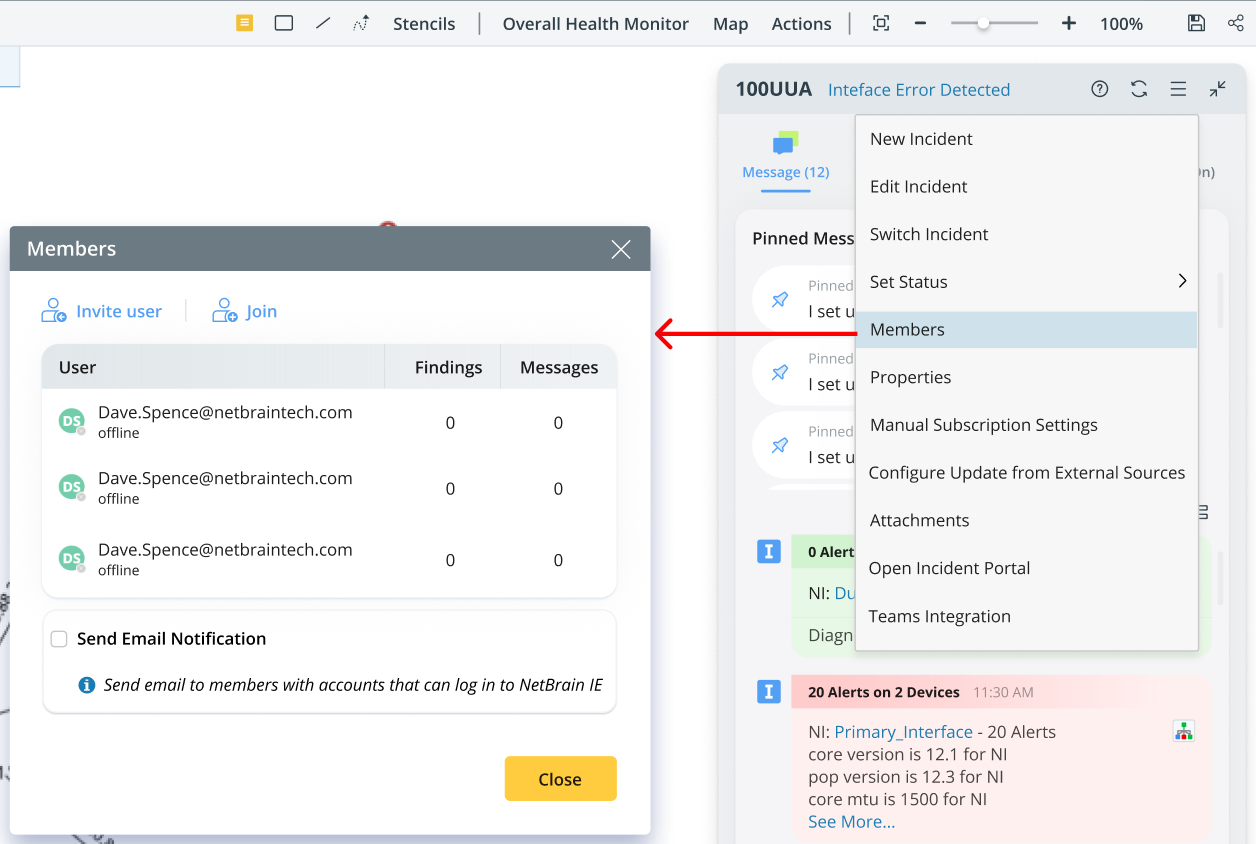The height and width of the screenshot is (844, 1256).
Task: Close the Members dialog with X
Action: (621, 249)
